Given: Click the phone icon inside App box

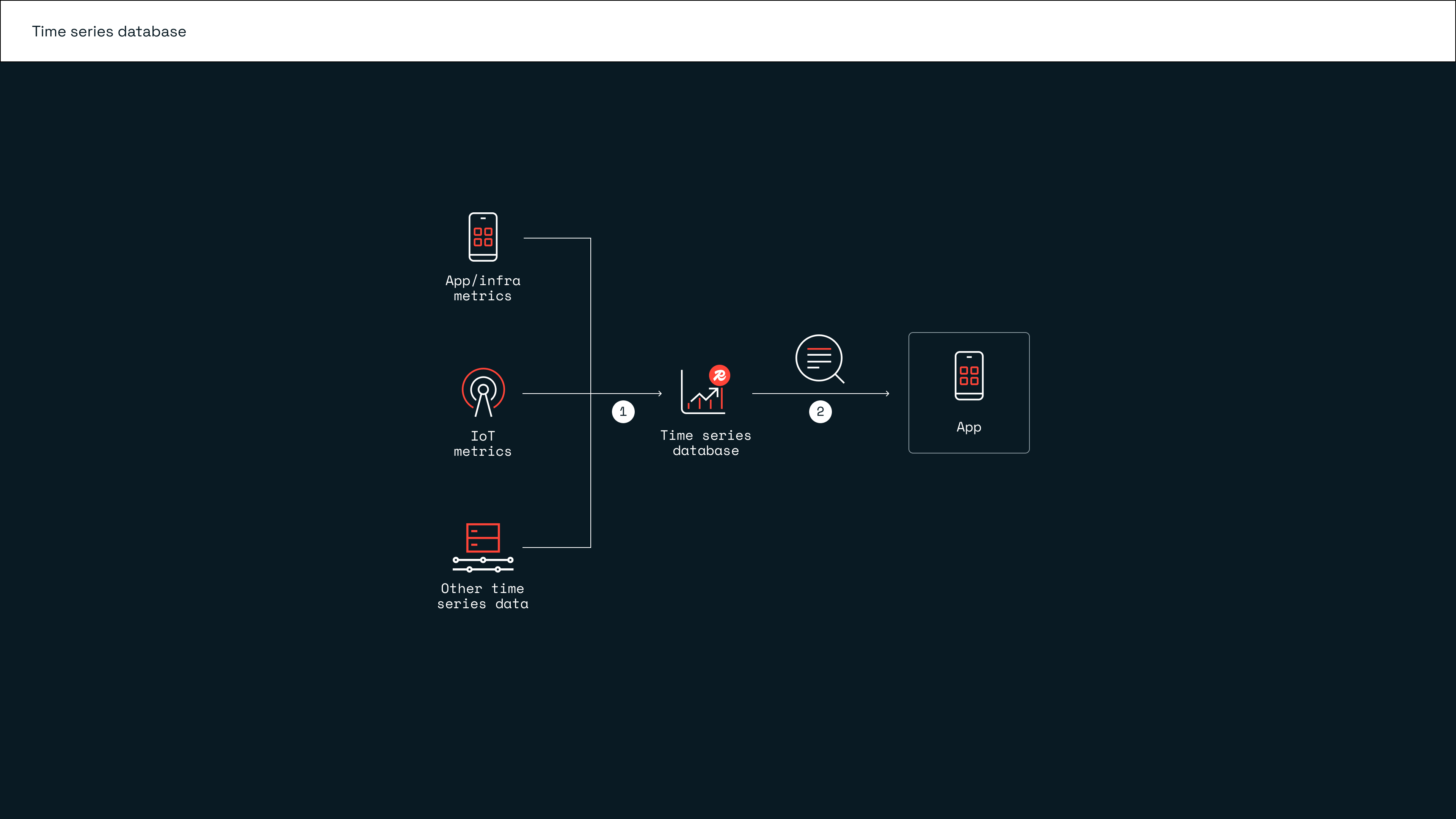Looking at the screenshot, I should 969,376.
